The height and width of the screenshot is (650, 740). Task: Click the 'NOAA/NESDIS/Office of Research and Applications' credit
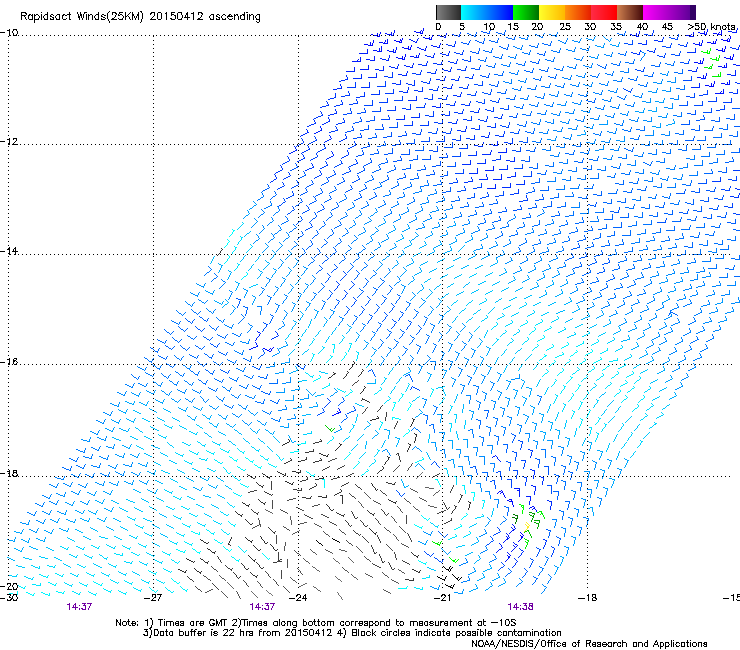(589, 644)
